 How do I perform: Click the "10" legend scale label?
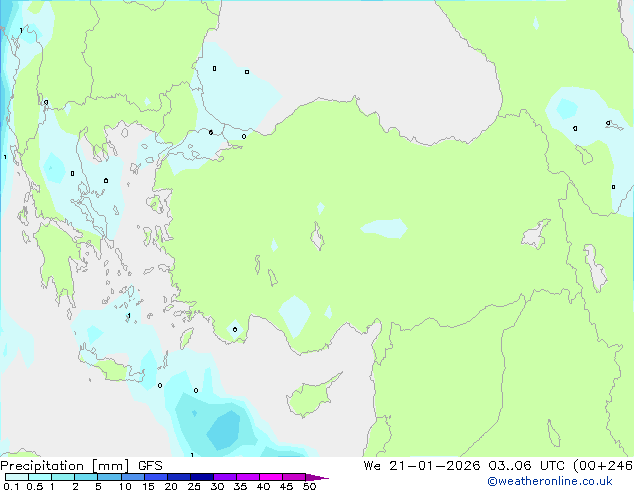(x=125, y=486)
